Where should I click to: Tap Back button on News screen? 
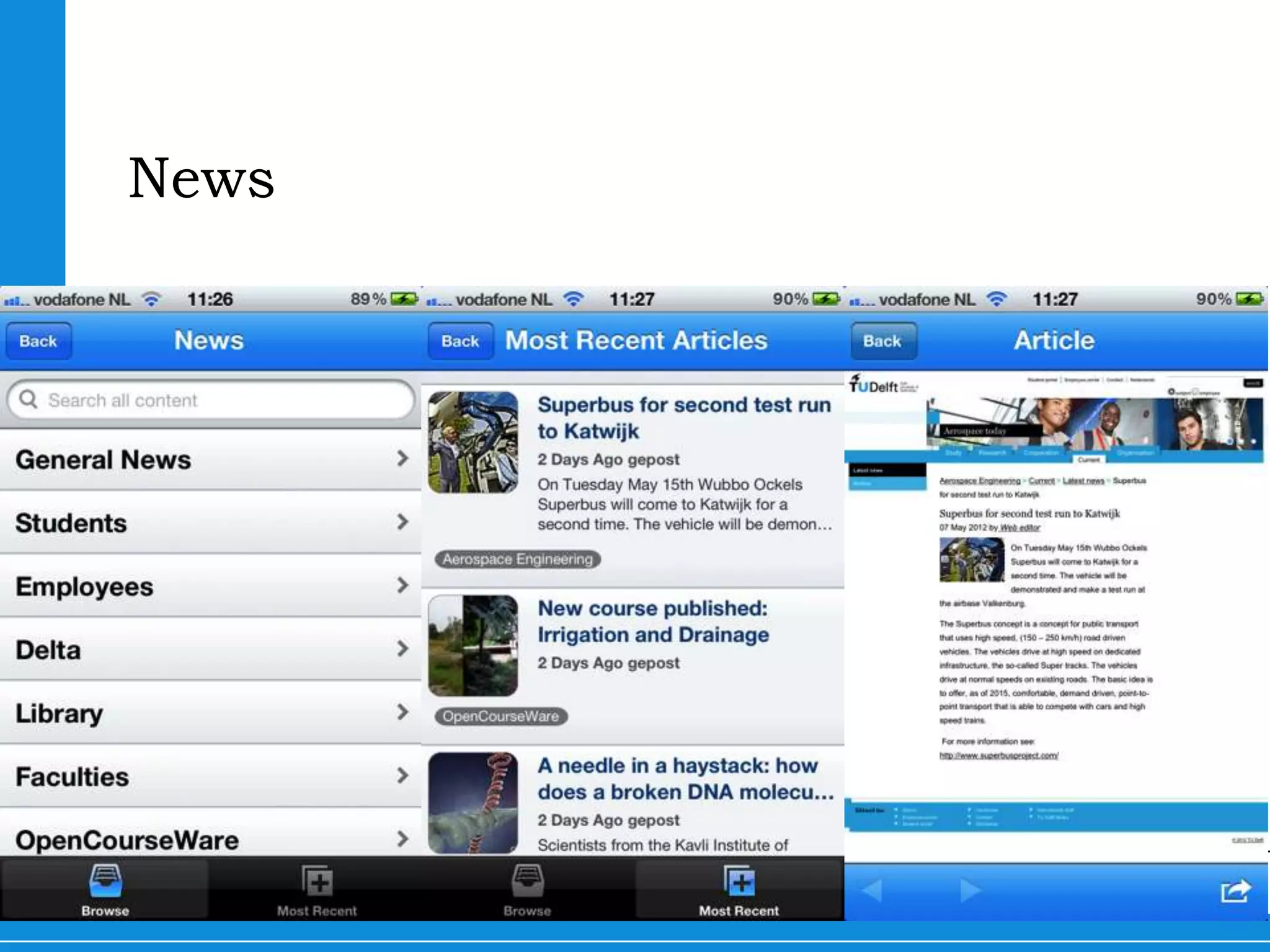point(38,341)
